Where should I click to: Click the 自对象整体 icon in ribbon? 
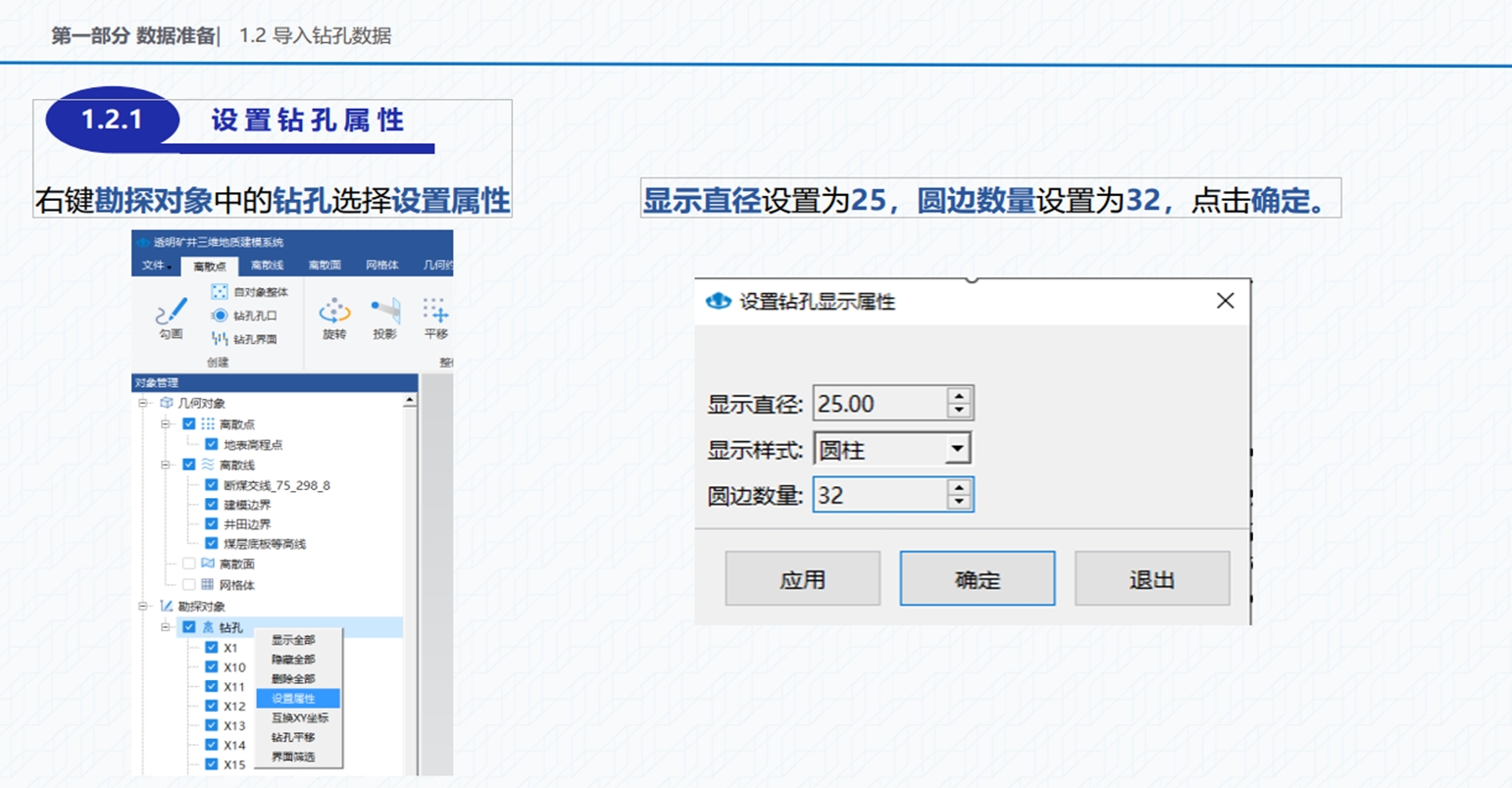[x=220, y=292]
